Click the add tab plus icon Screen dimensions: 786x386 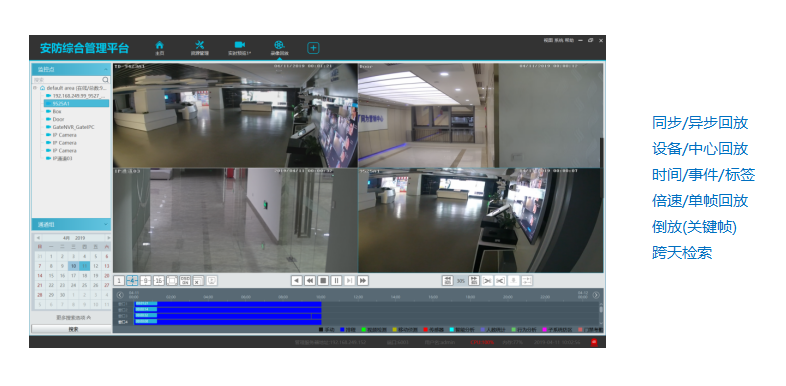[x=313, y=48]
